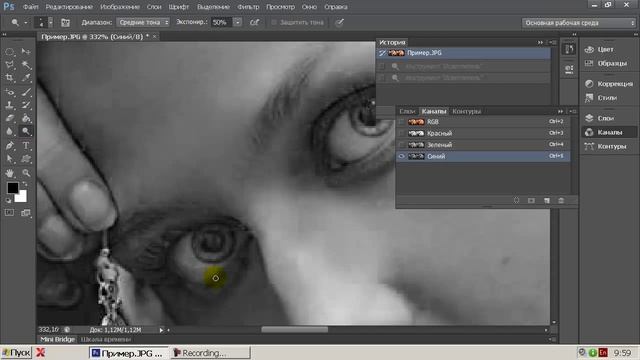Open the Файл menu
640x360 pixels.
click(31, 7)
